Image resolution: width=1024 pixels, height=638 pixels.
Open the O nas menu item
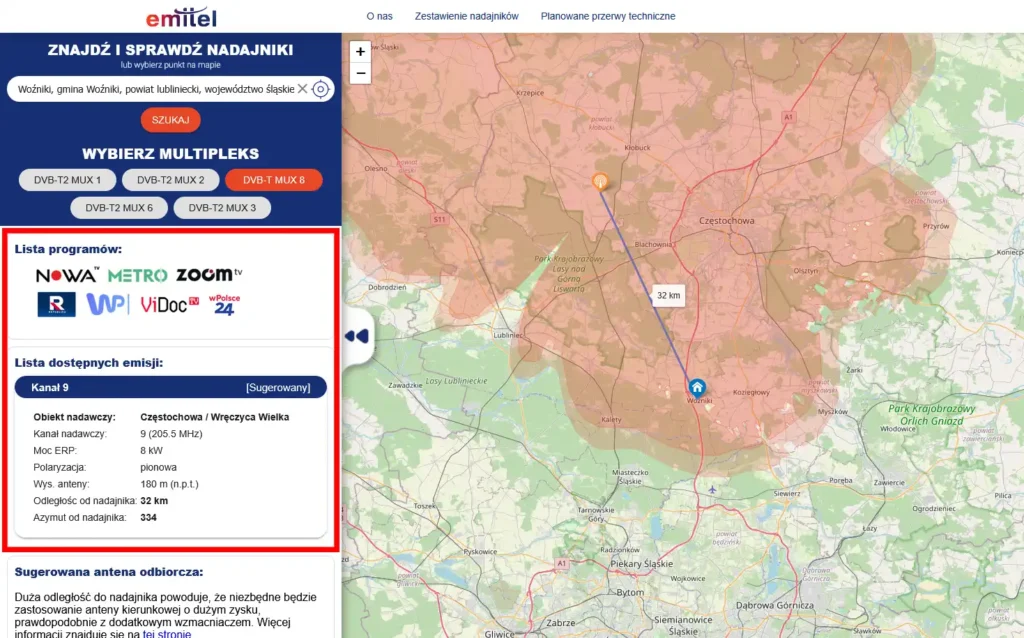tap(379, 16)
